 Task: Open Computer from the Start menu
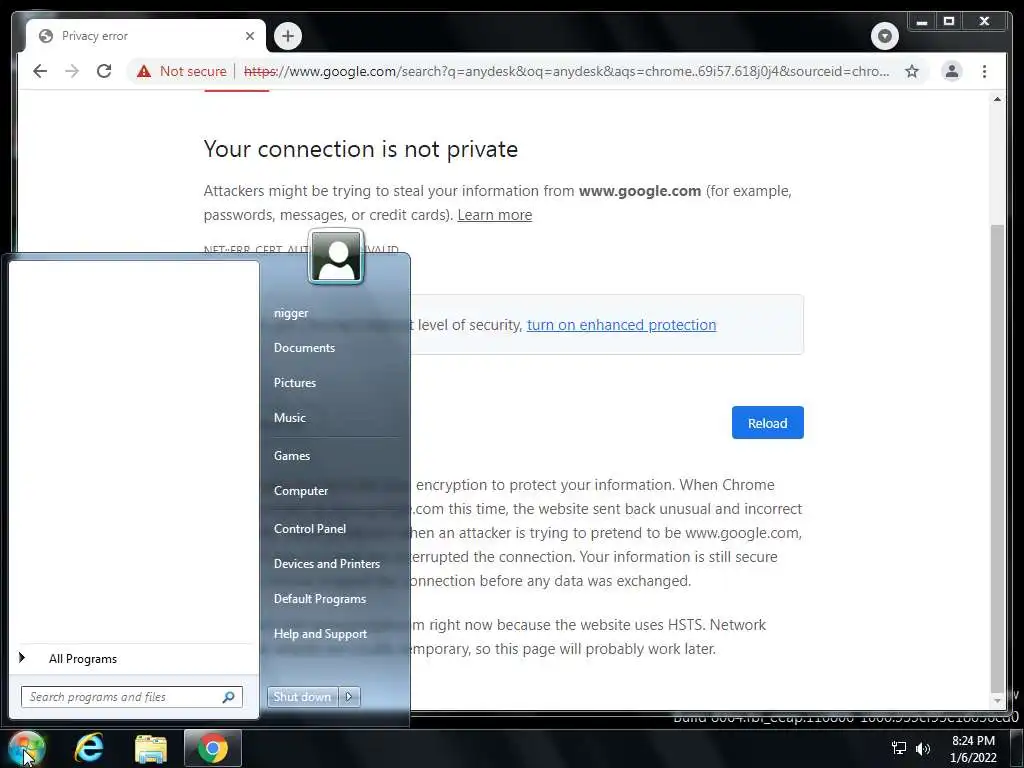pos(300,490)
